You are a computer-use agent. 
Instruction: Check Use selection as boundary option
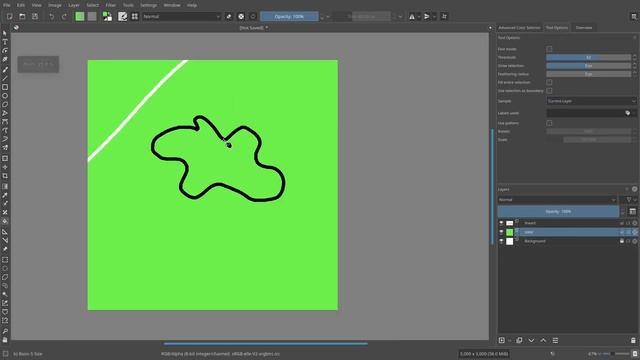[x=549, y=91]
